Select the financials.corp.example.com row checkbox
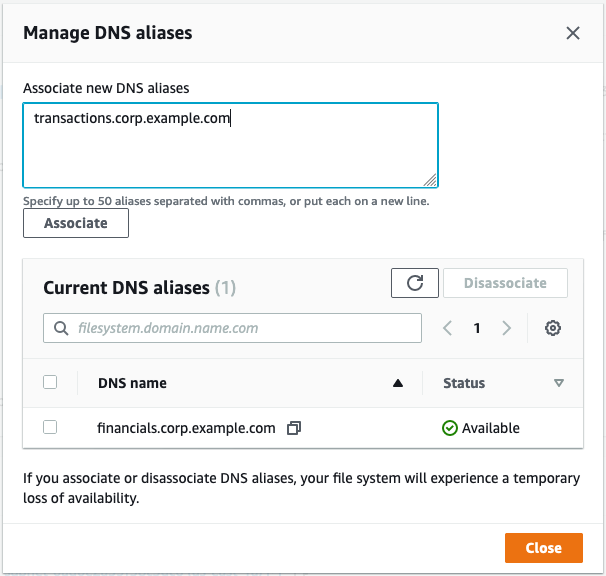Viewport: 606px width, 576px height. pyautogui.click(x=50, y=428)
